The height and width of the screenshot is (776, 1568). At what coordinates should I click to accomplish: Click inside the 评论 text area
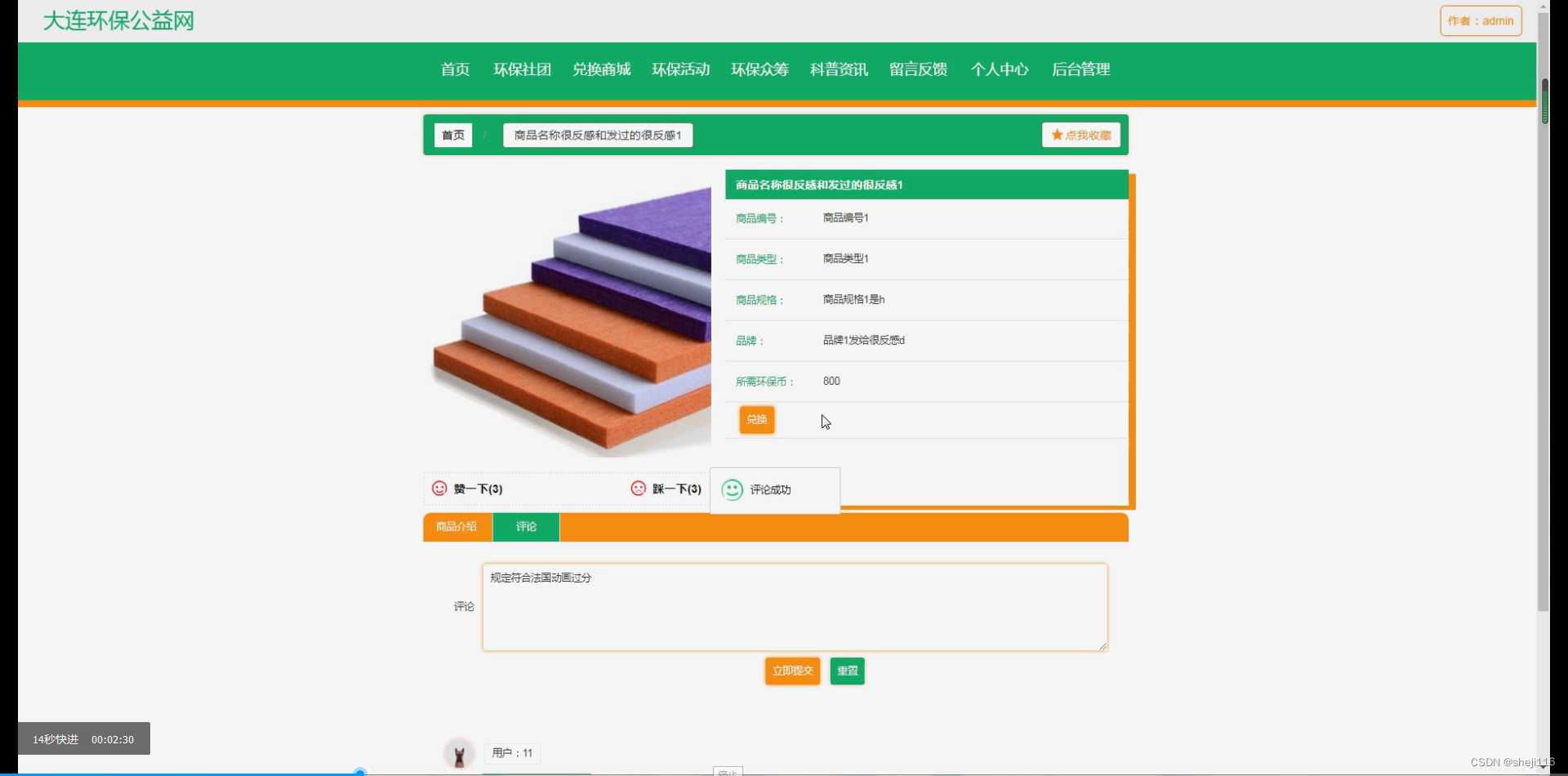pos(795,606)
